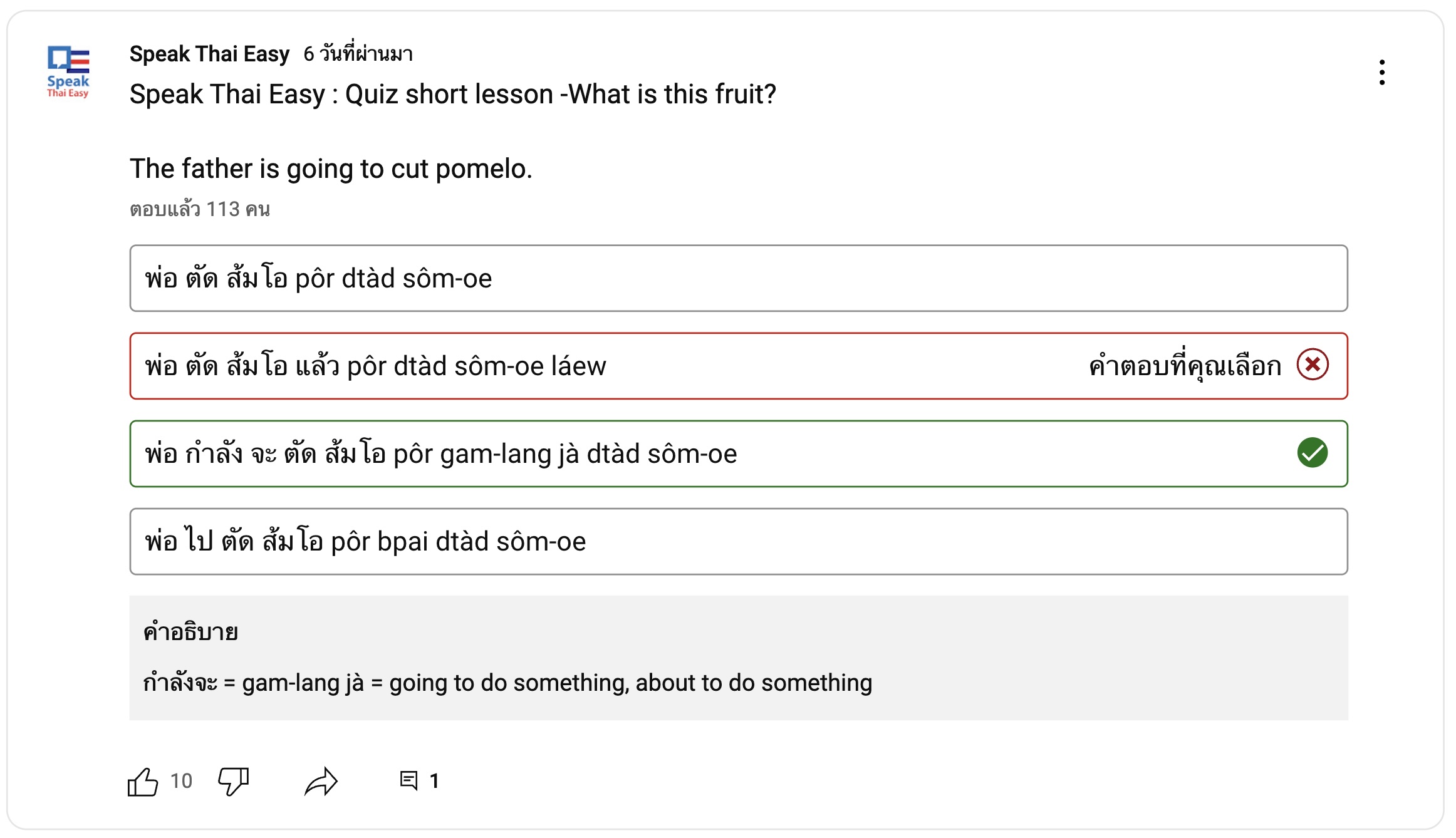Click the comment count 1
The height and width of the screenshot is (838, 1456).
click(434, 781)
